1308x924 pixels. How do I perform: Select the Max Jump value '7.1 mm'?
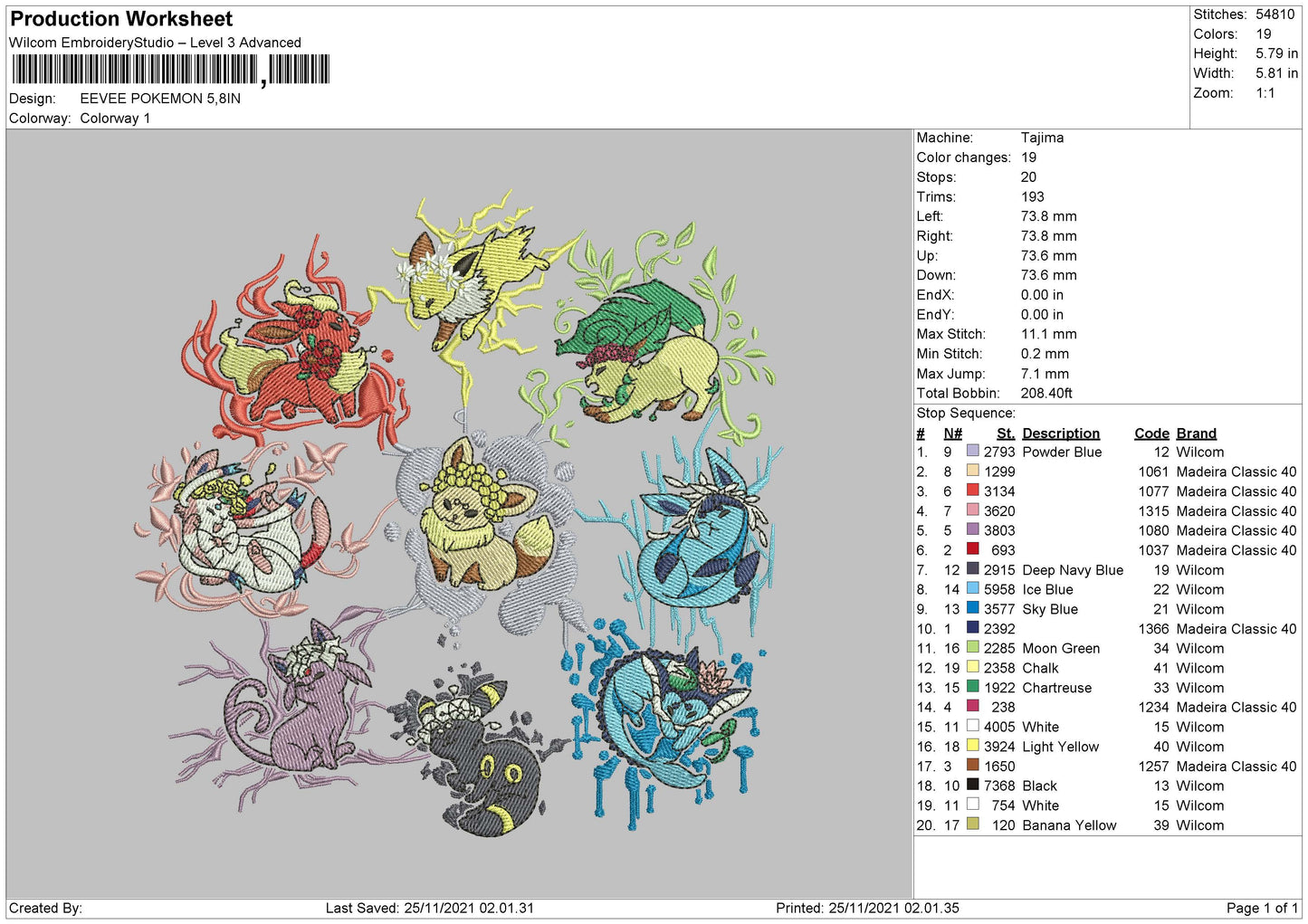(x=1045, y=374)
